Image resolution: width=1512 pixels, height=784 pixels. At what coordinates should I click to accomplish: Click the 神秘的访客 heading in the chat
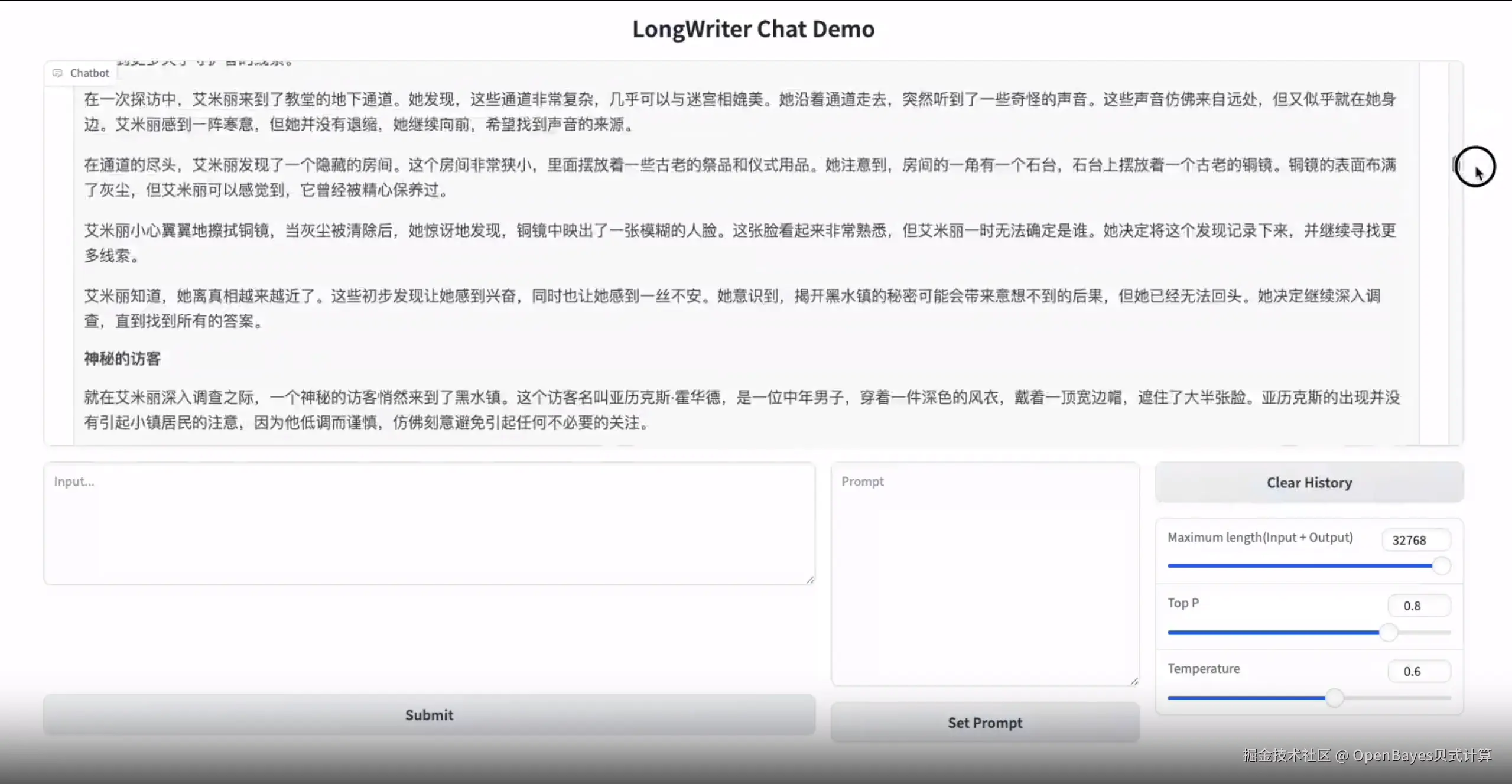click(x=122, y=359)
